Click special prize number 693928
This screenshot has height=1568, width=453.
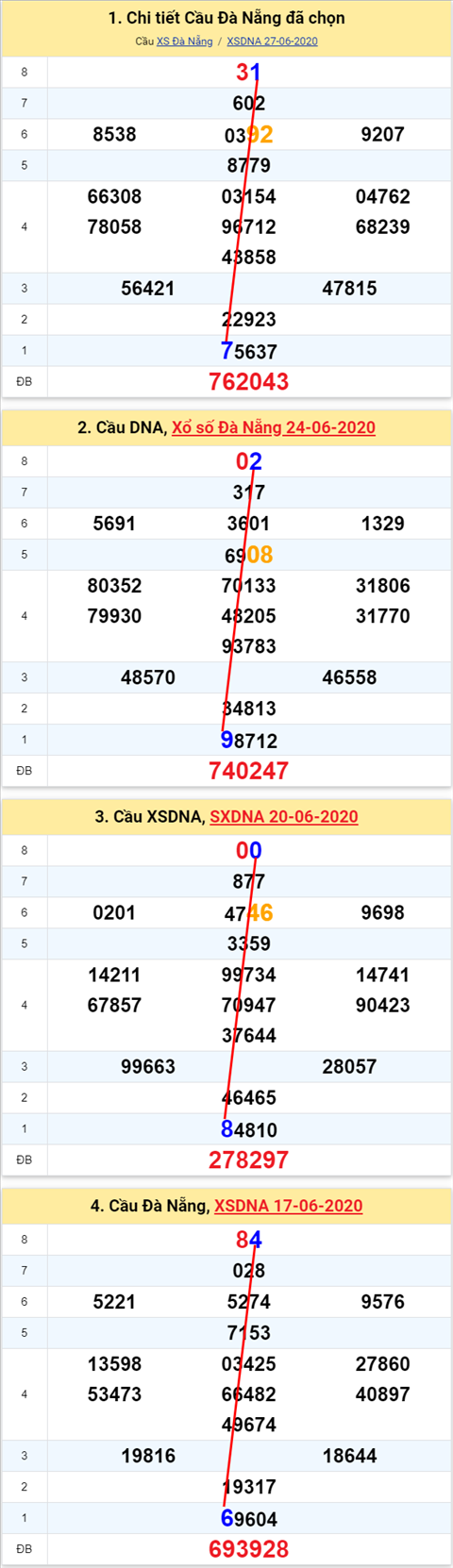249,1549
